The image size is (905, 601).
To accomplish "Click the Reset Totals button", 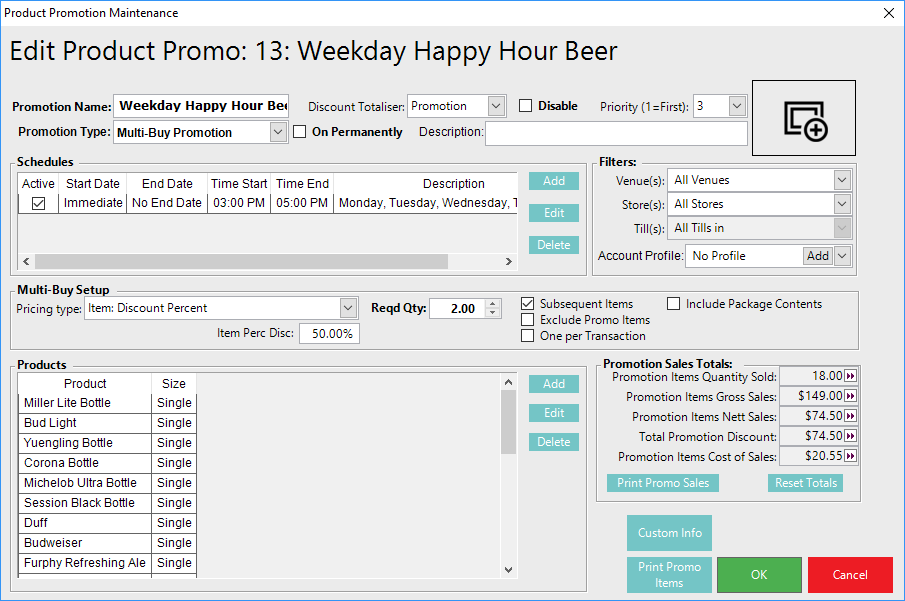I will [805, 483].
